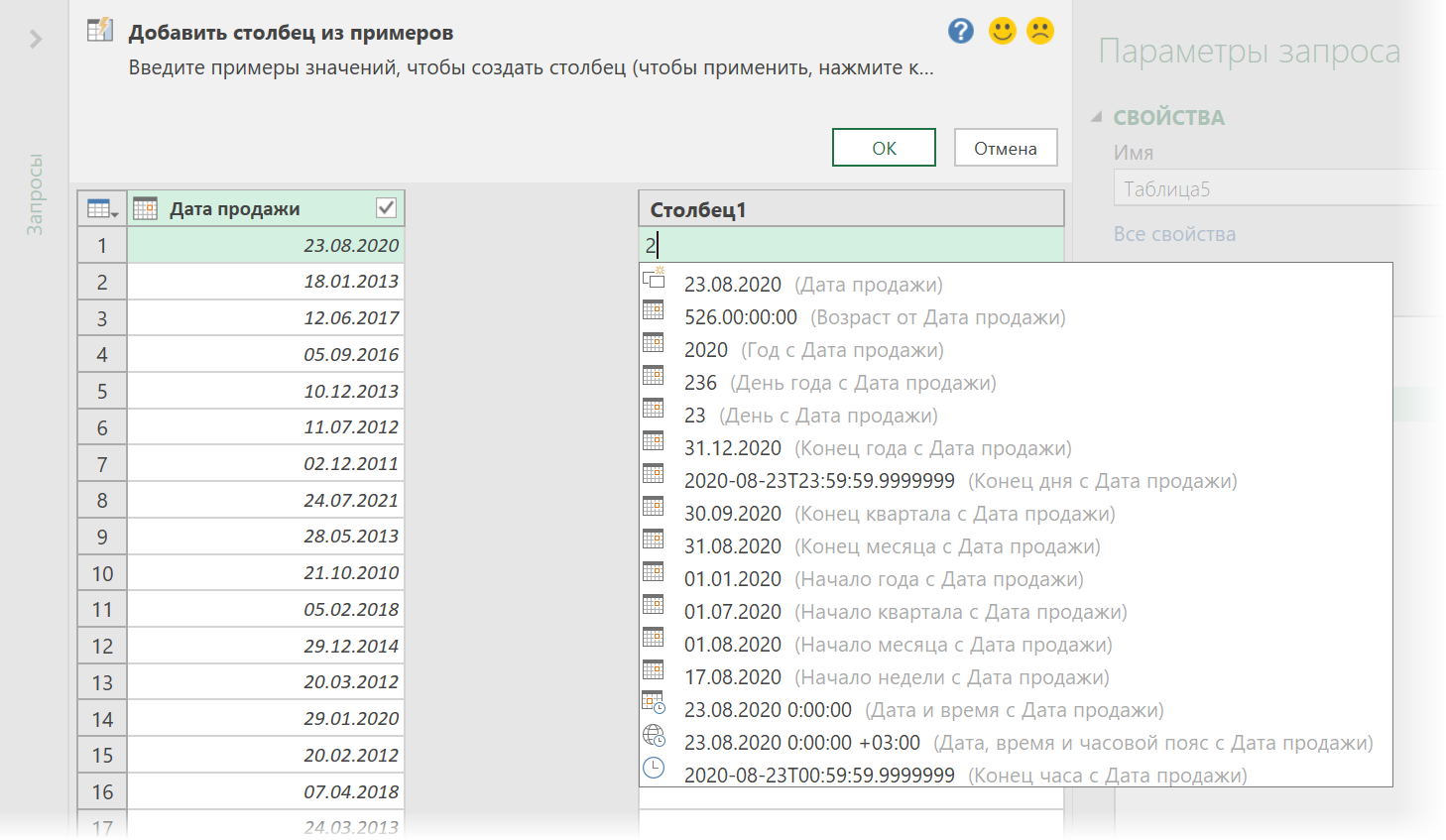Choose suggestion 31.12.2020 Конец года
Image resolution: width=1446 pixels, height=840 pixels.
click(x=1016, y=448)
